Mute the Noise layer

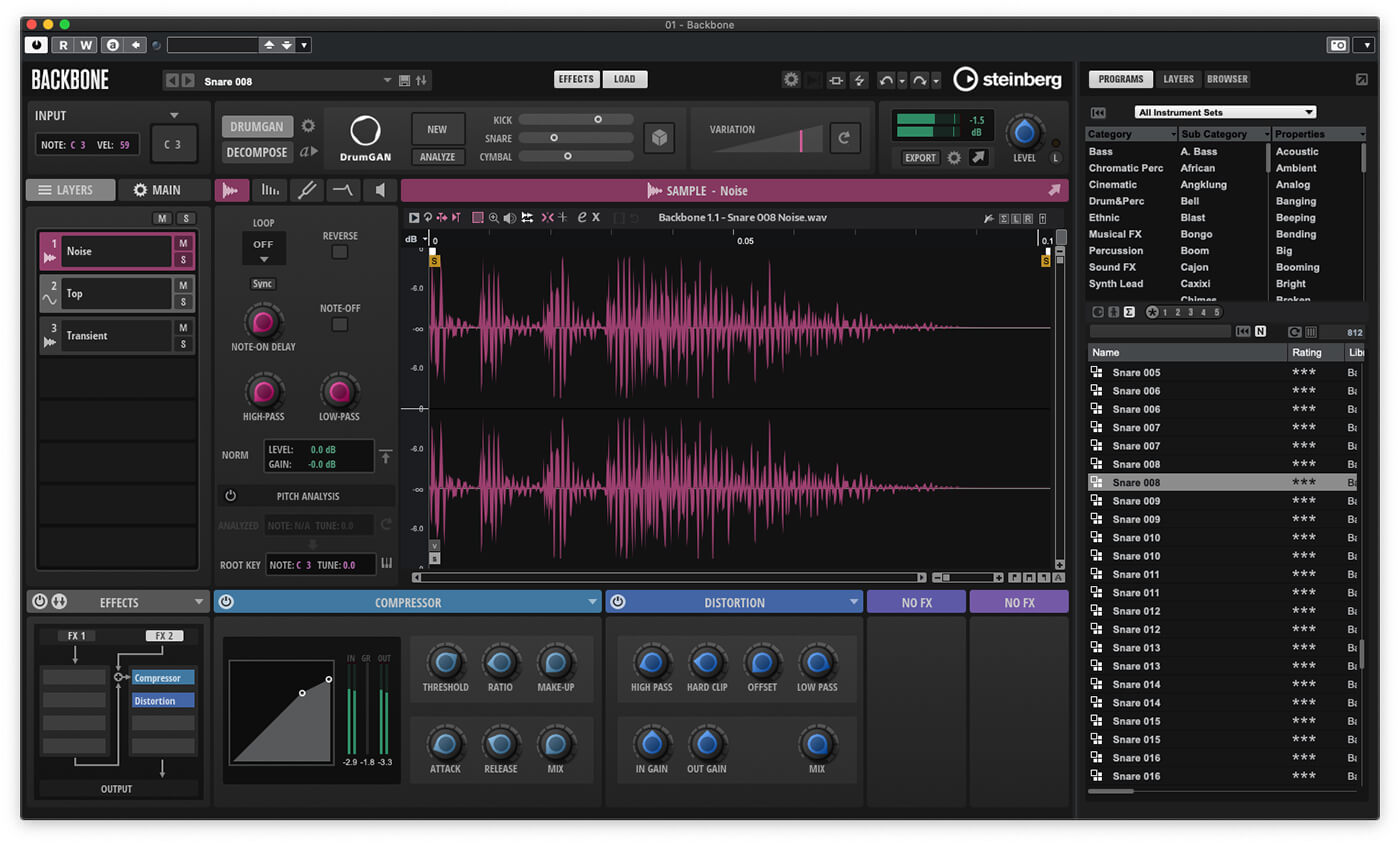point(183,243)
